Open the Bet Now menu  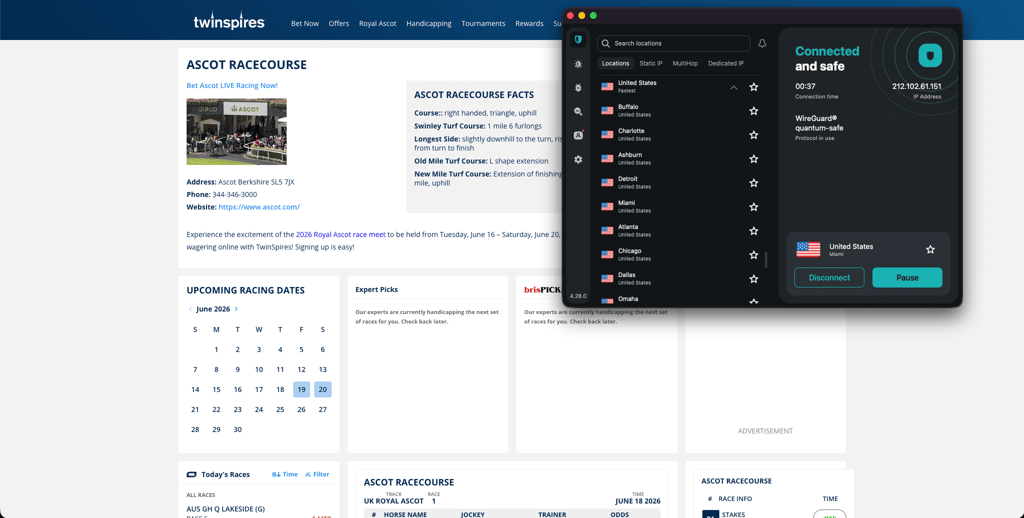(x=305, y=24)
